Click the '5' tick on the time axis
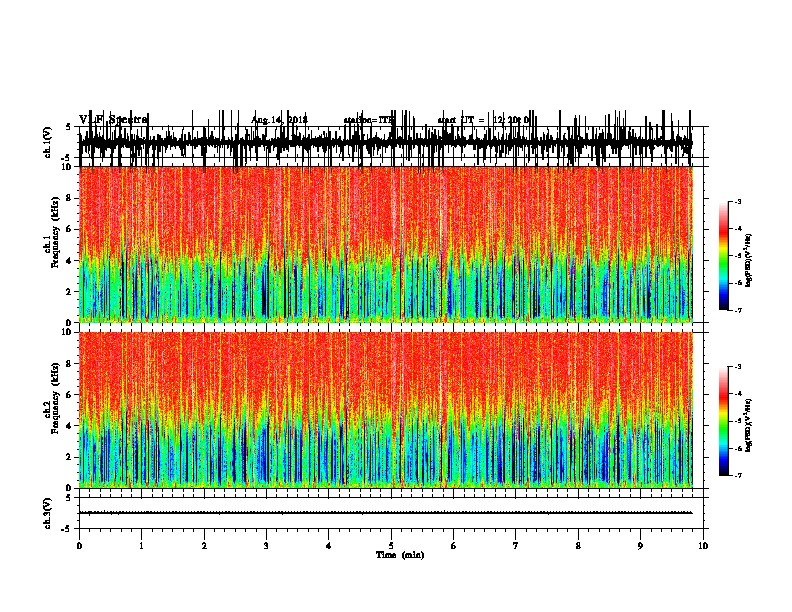Screen dimensions: 792x612 391,546
